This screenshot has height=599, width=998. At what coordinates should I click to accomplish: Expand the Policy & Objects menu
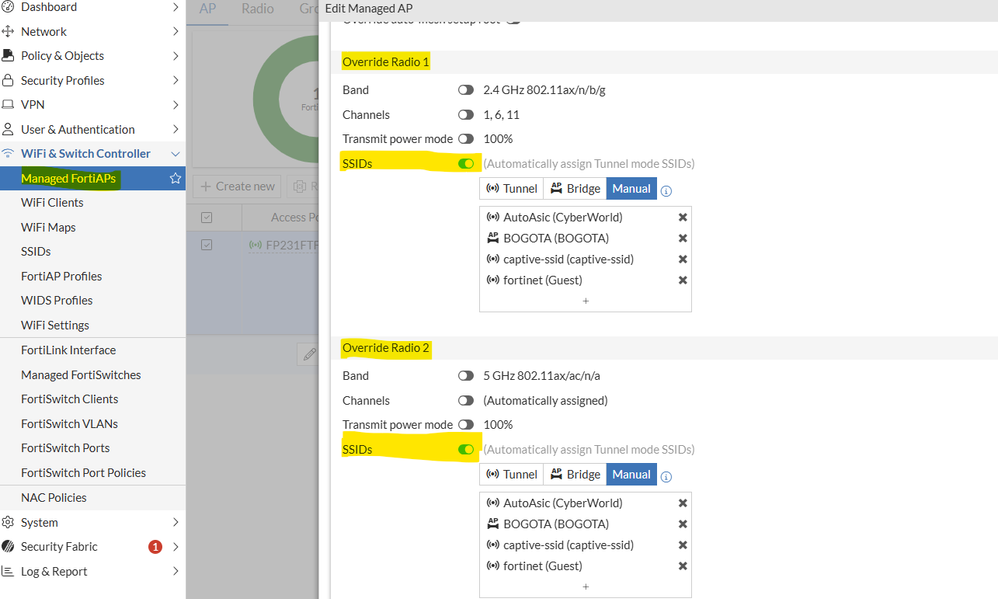(x=176, y=56)
